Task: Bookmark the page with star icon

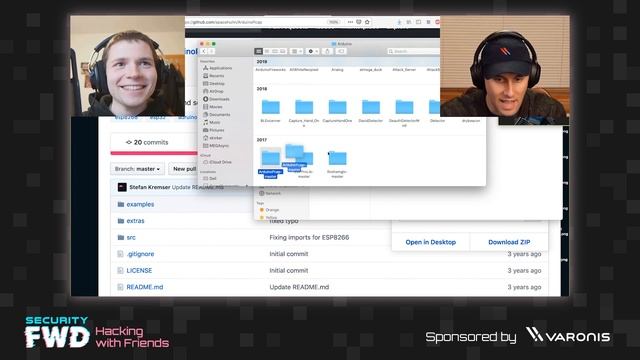Action: 367,22
